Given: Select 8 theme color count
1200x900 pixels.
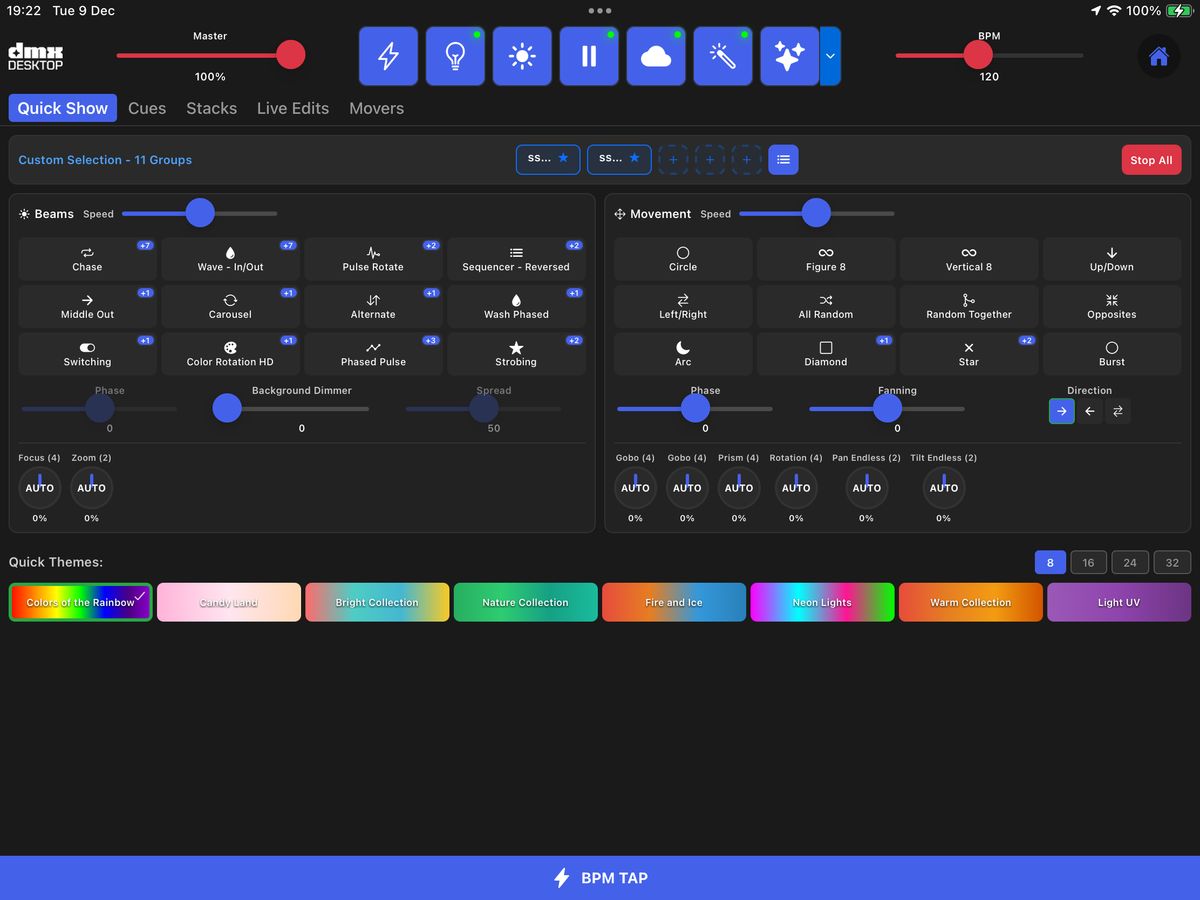Looking at the screenshot, I should (x=1050, y=562).
